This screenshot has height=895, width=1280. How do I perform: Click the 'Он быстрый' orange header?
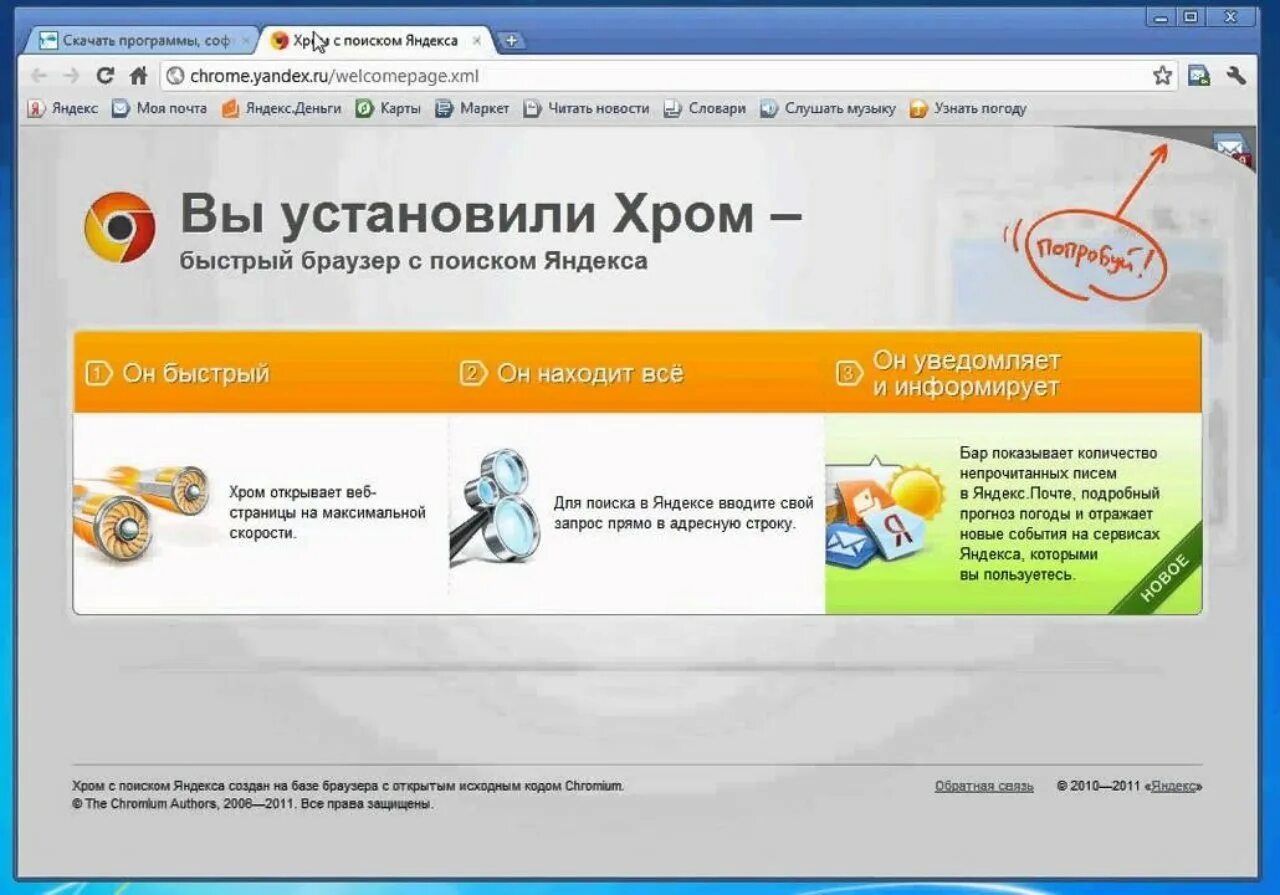tap(261, 373)
